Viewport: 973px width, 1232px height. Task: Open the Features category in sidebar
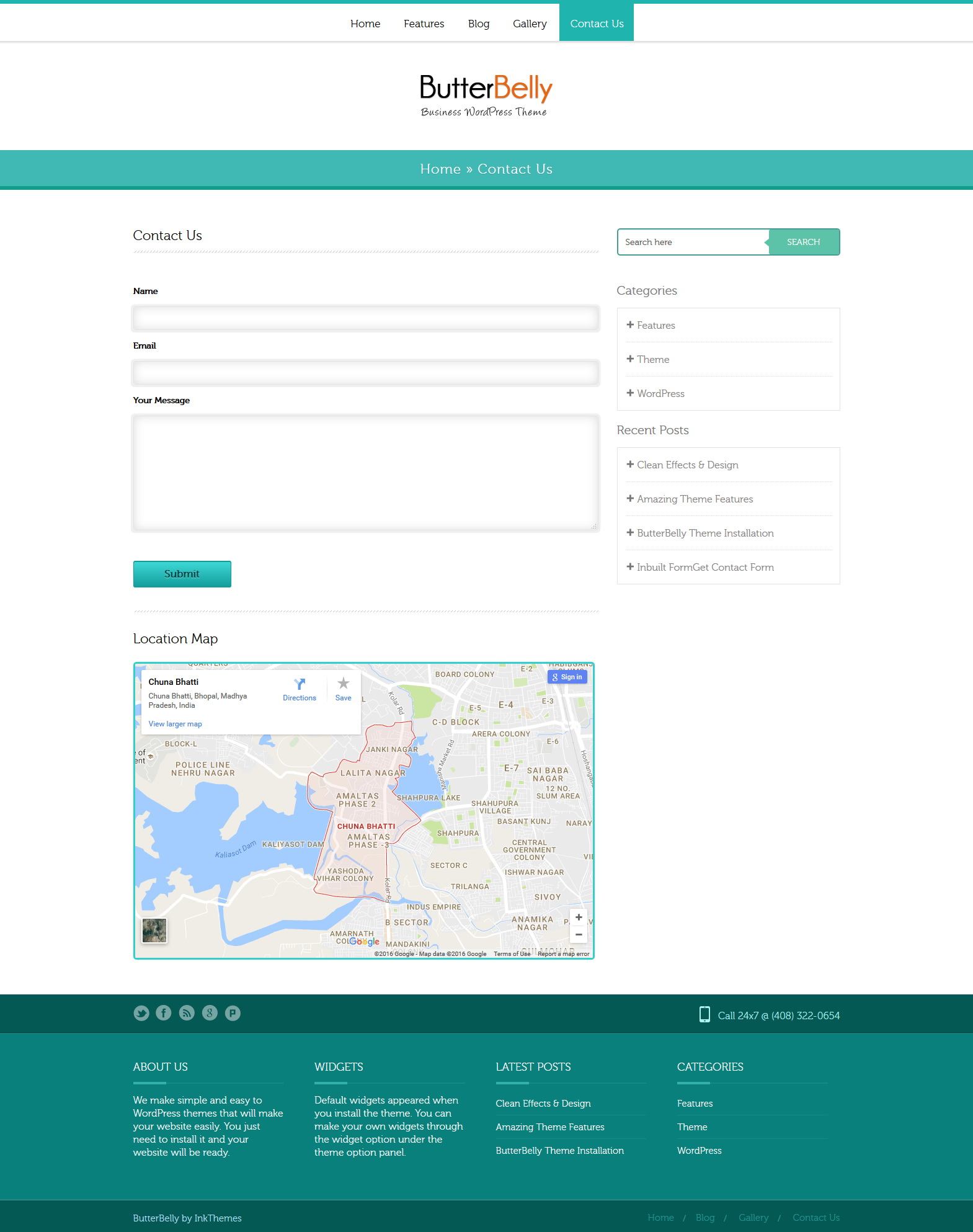click(655, 325)
